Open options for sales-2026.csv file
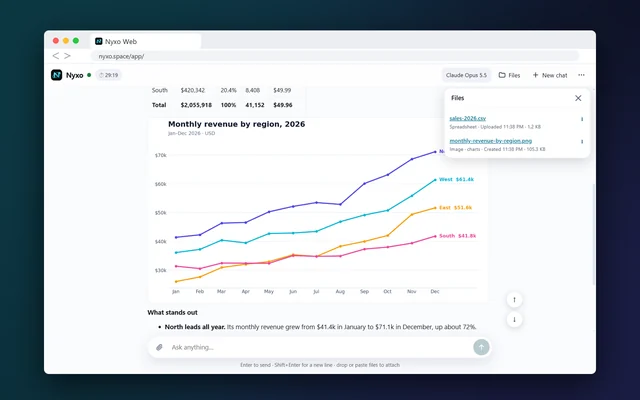 point(582,119)
